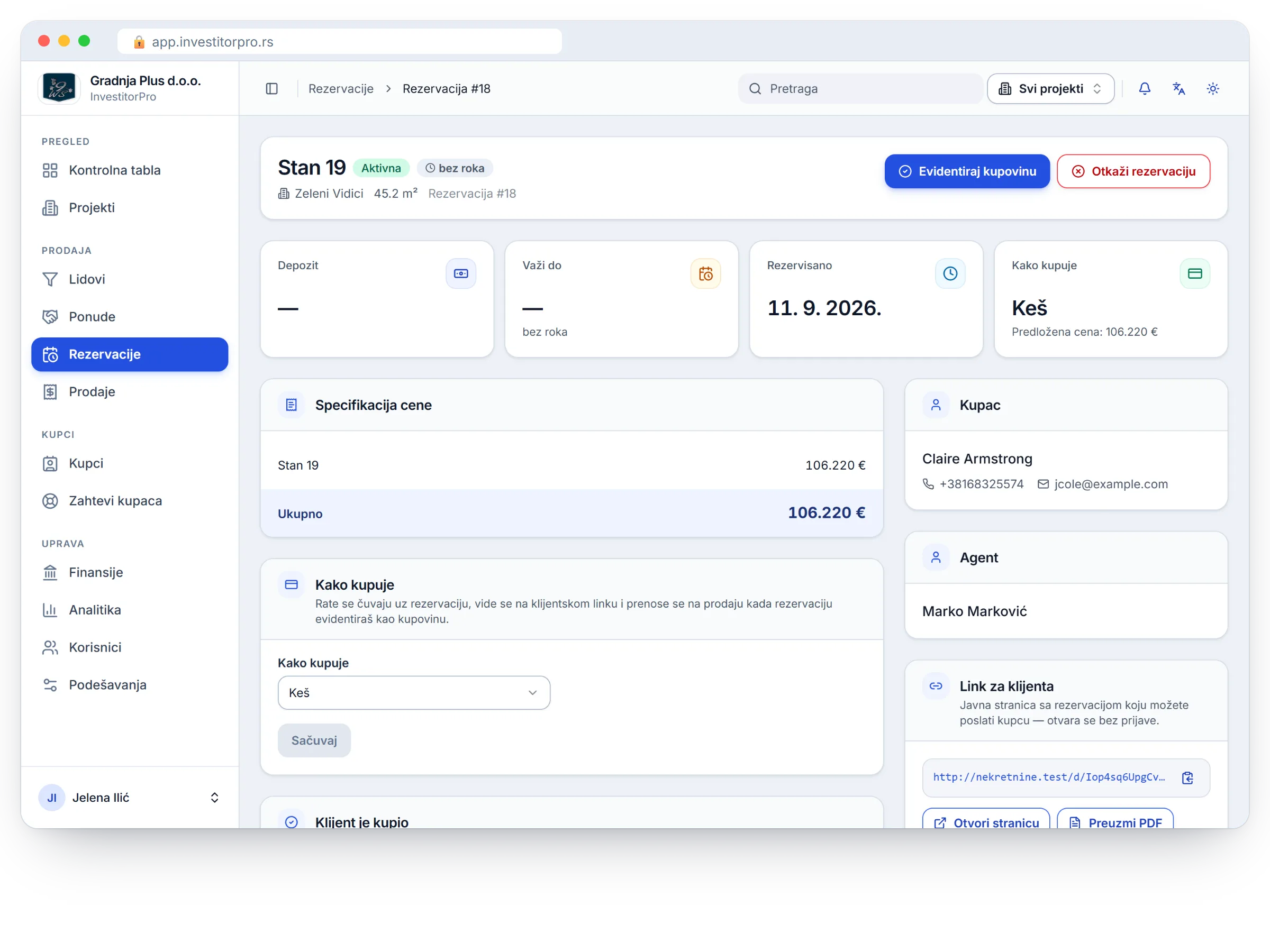1270x952 pixels.
Task: Open the notifications bell
Action: click(1144, 88)
